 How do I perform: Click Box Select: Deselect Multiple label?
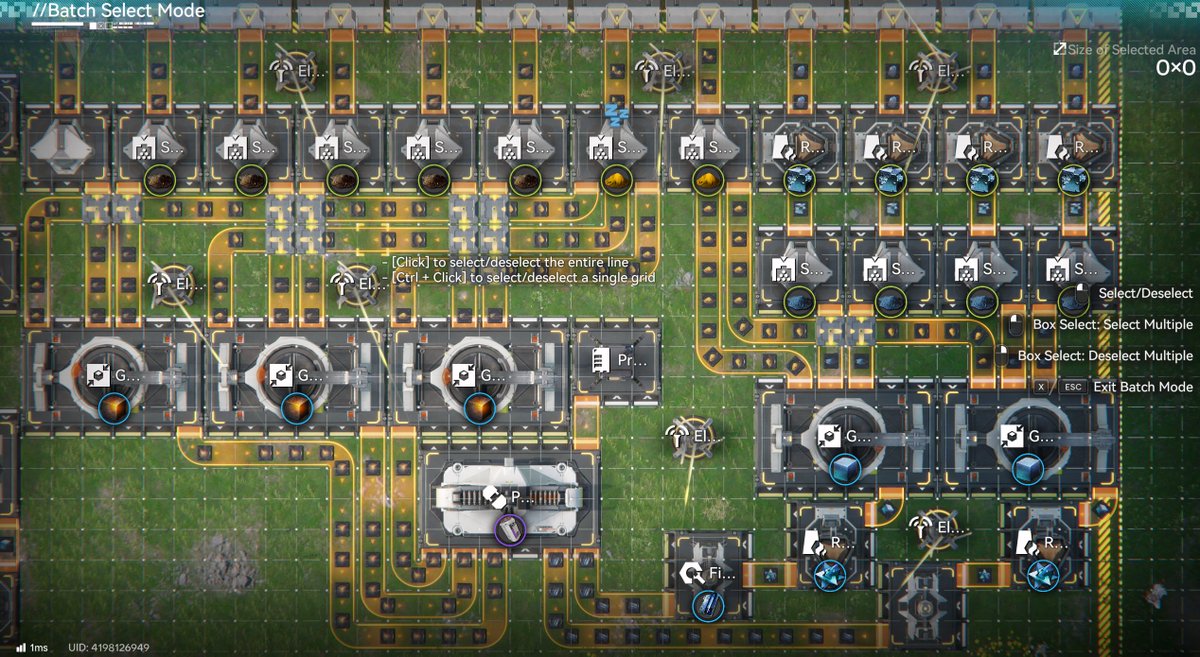click(x=1106, y=356)
